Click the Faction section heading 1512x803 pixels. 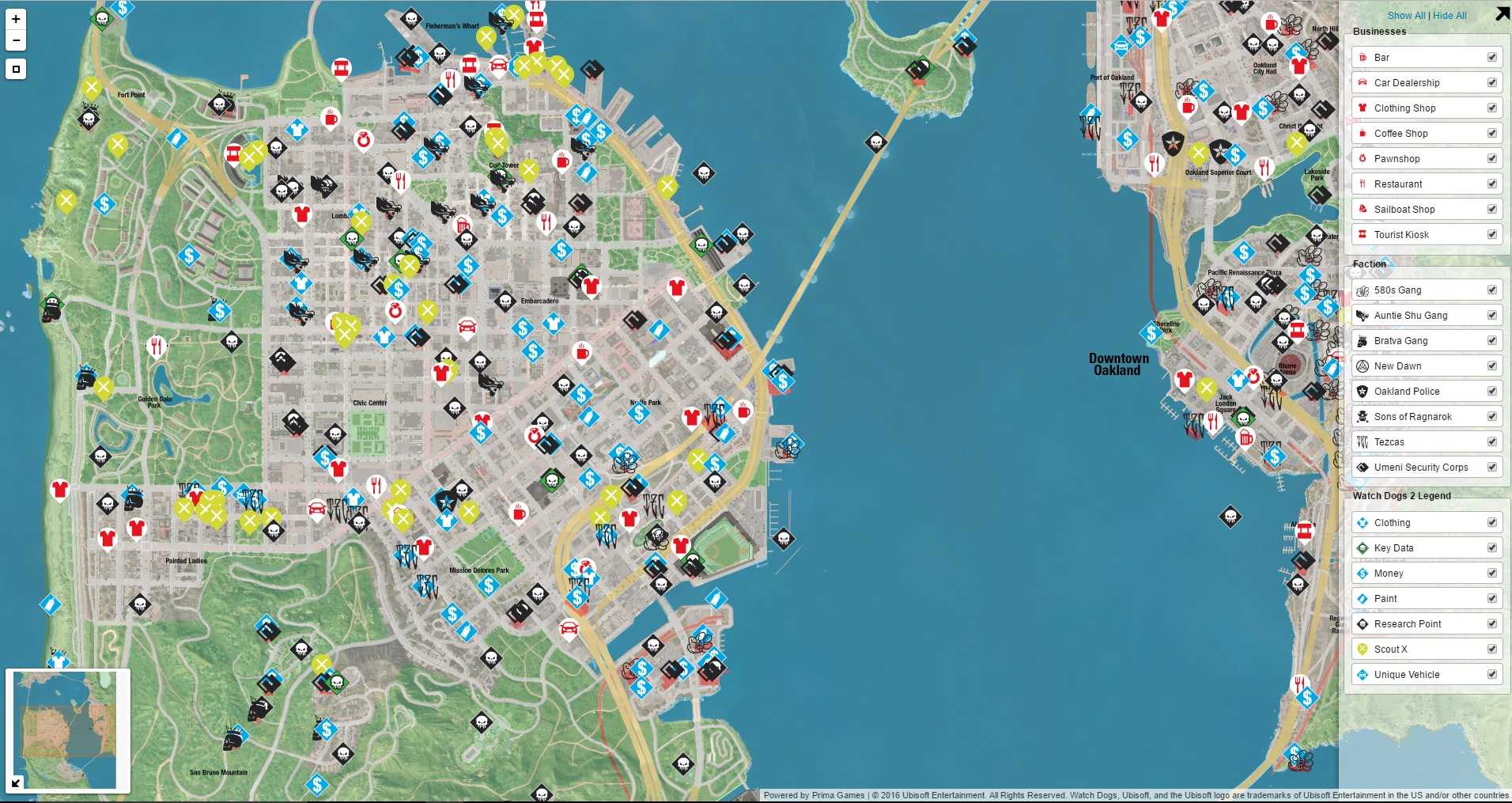tap(1369, 264)
